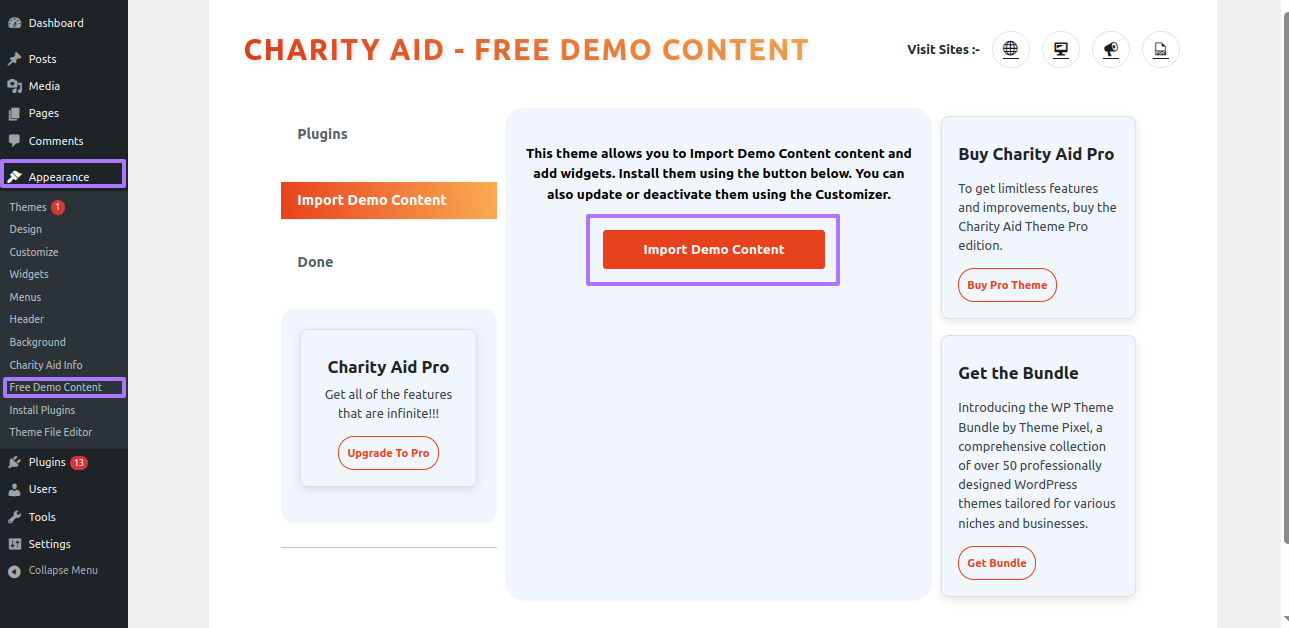Open the document file icon link
The image size is (1289, 628).
point(1161,49)
